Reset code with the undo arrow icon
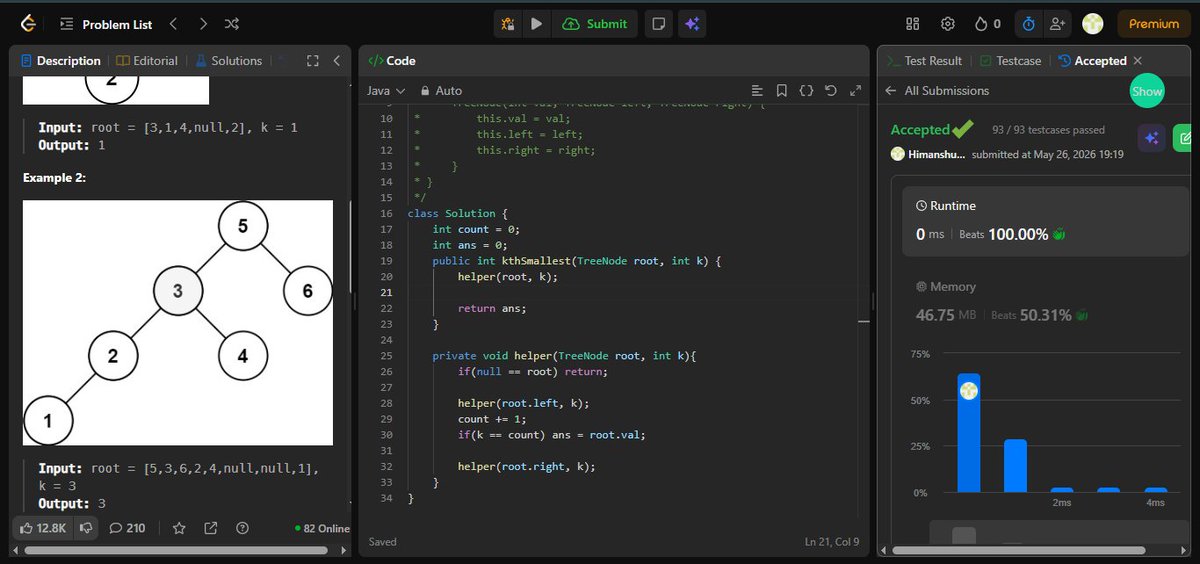 830,91
